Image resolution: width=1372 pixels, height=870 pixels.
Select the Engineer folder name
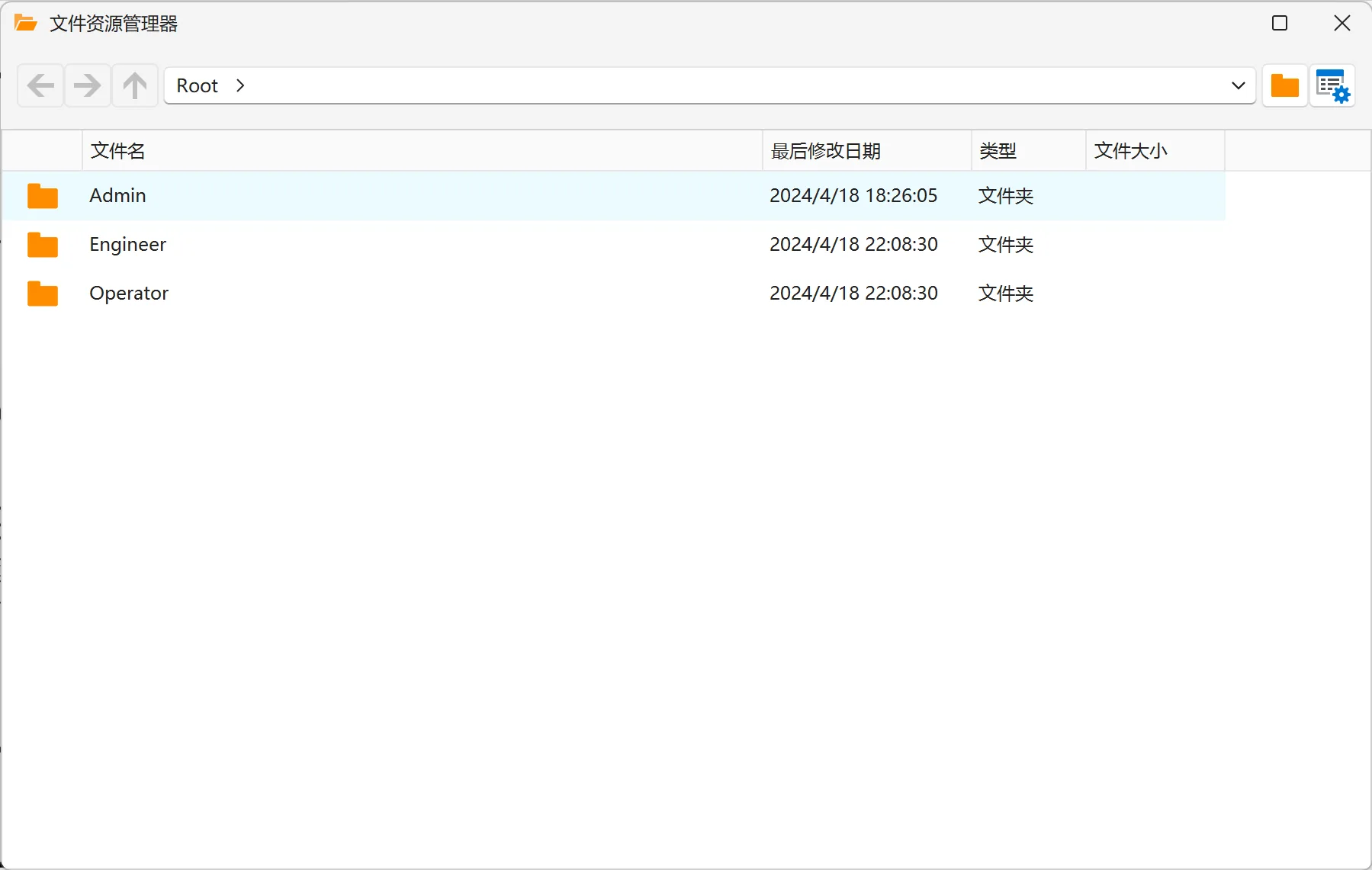tap(127, 245)
